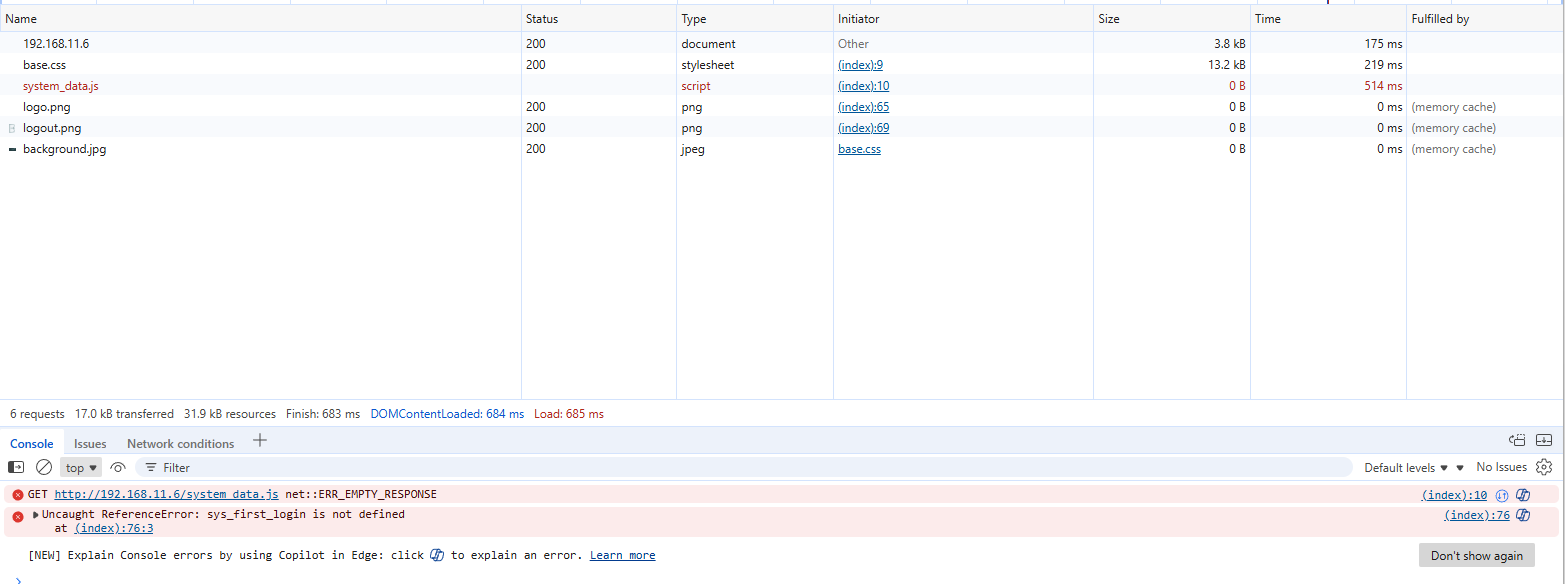Viewport: 1565px width, 584px height.
Task: Open the base.css initiator link
Action: click(859, 148)
